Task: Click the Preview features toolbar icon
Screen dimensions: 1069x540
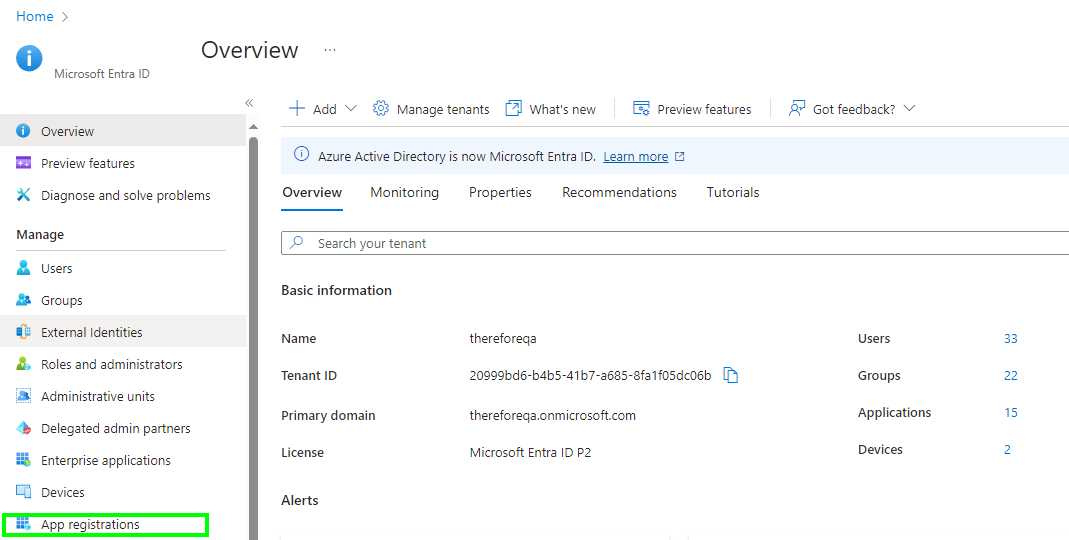Action: click(x=642, y=109)
